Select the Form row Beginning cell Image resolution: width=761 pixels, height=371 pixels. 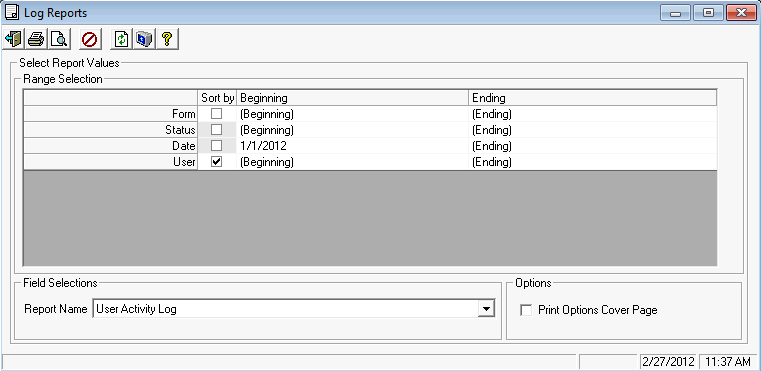(352, 114)
